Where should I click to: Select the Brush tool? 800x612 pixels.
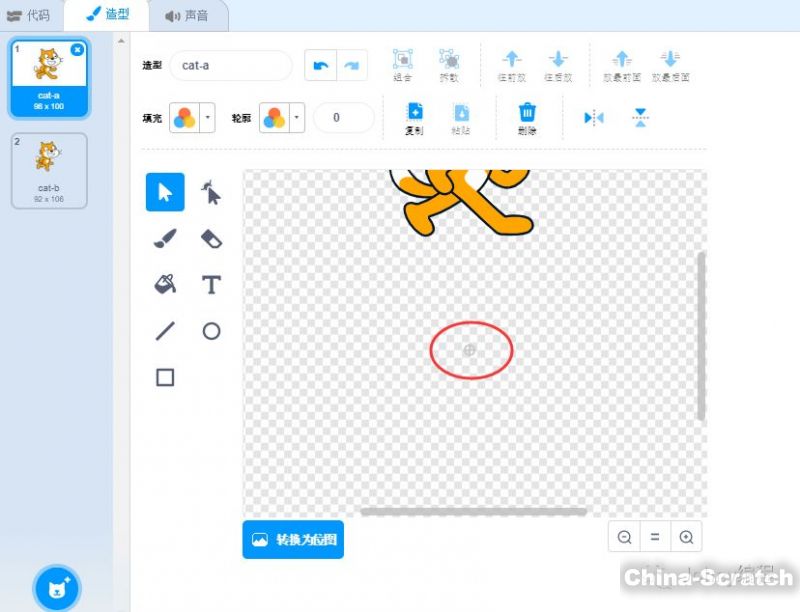coord(165,238)
